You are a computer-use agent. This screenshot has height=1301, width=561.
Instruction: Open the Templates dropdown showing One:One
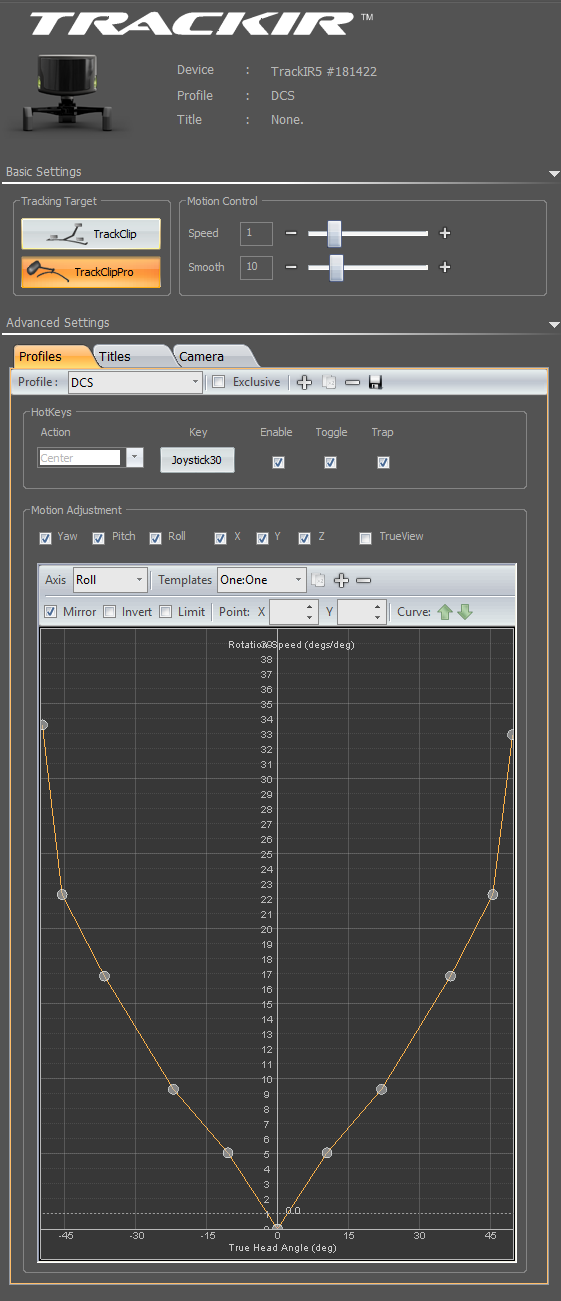point(261,580)
